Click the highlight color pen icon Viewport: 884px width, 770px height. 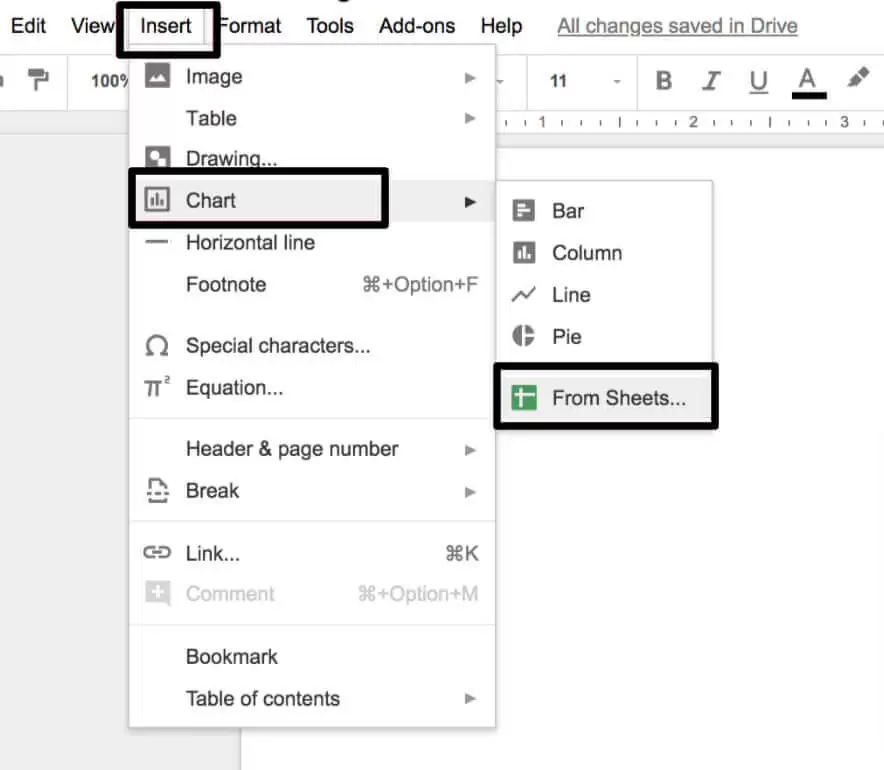(857, 79)
